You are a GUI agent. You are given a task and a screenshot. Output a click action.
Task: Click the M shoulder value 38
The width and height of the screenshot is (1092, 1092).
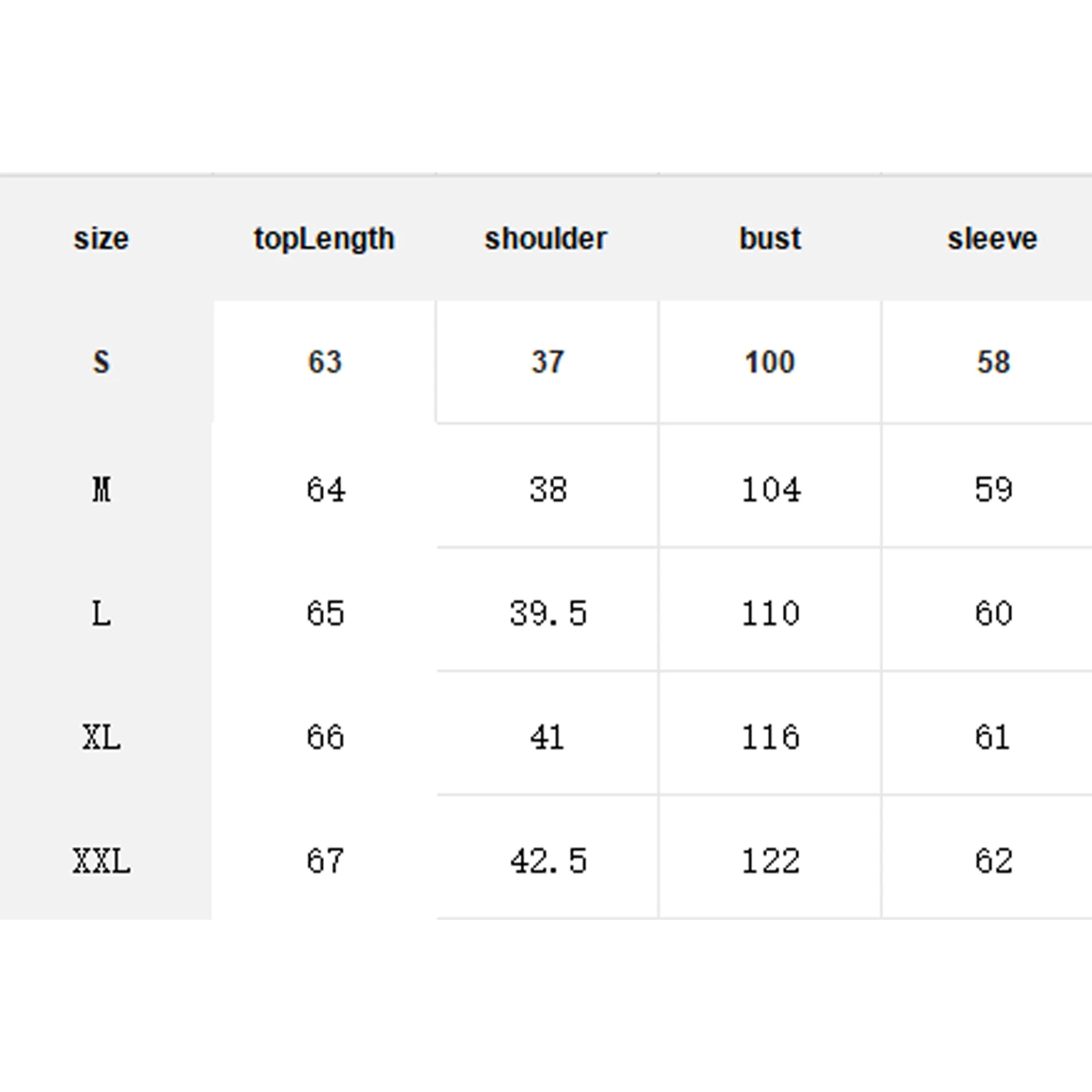[x=548, y=489]
